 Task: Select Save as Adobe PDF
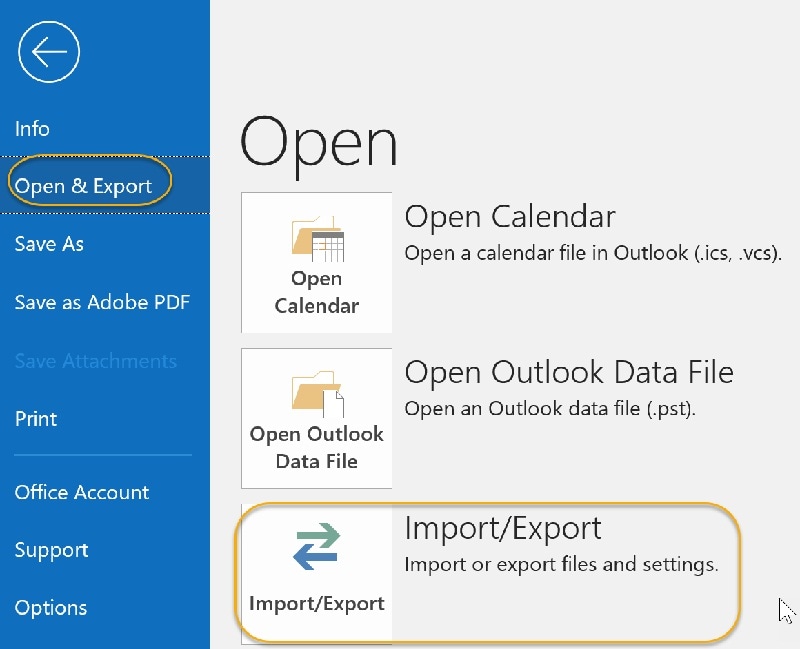(x=102, y=302)
